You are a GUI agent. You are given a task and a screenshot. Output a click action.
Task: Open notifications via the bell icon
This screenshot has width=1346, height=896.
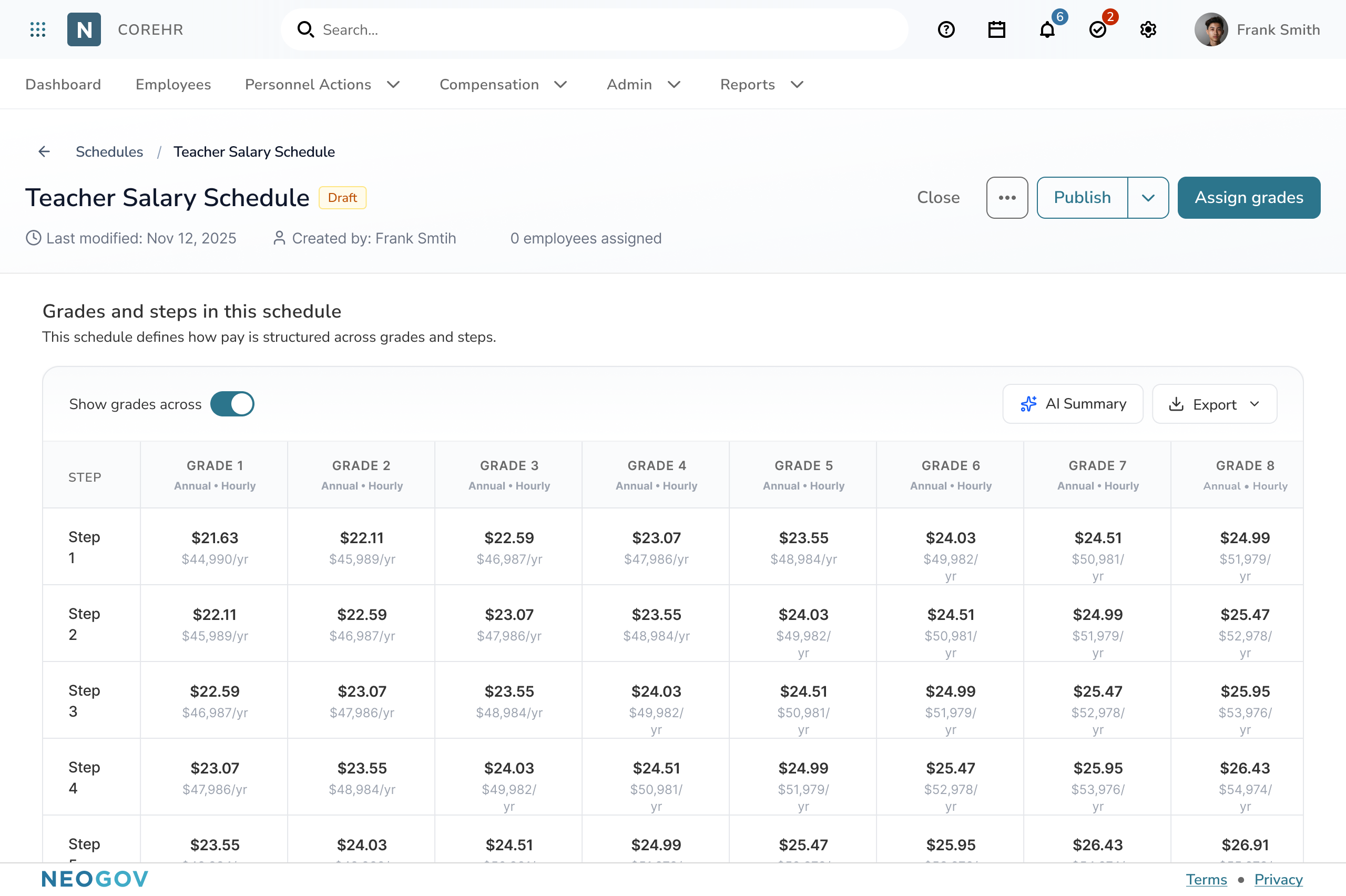[x=1047, y=30]
